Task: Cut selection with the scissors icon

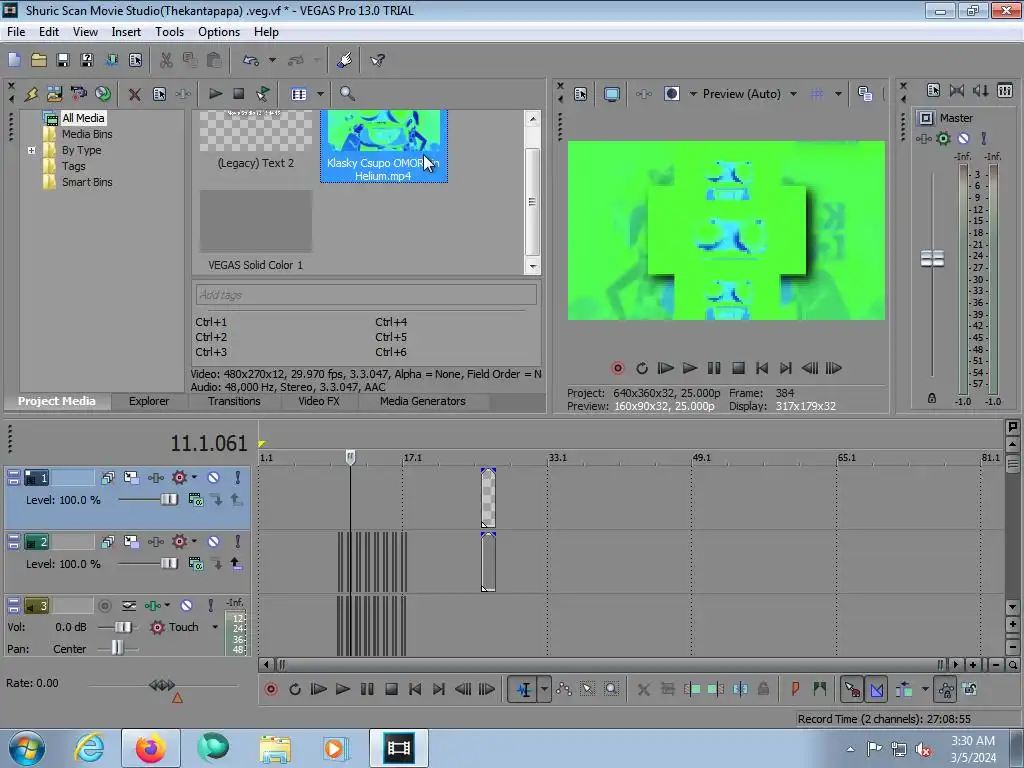Action: click(166, 60)
